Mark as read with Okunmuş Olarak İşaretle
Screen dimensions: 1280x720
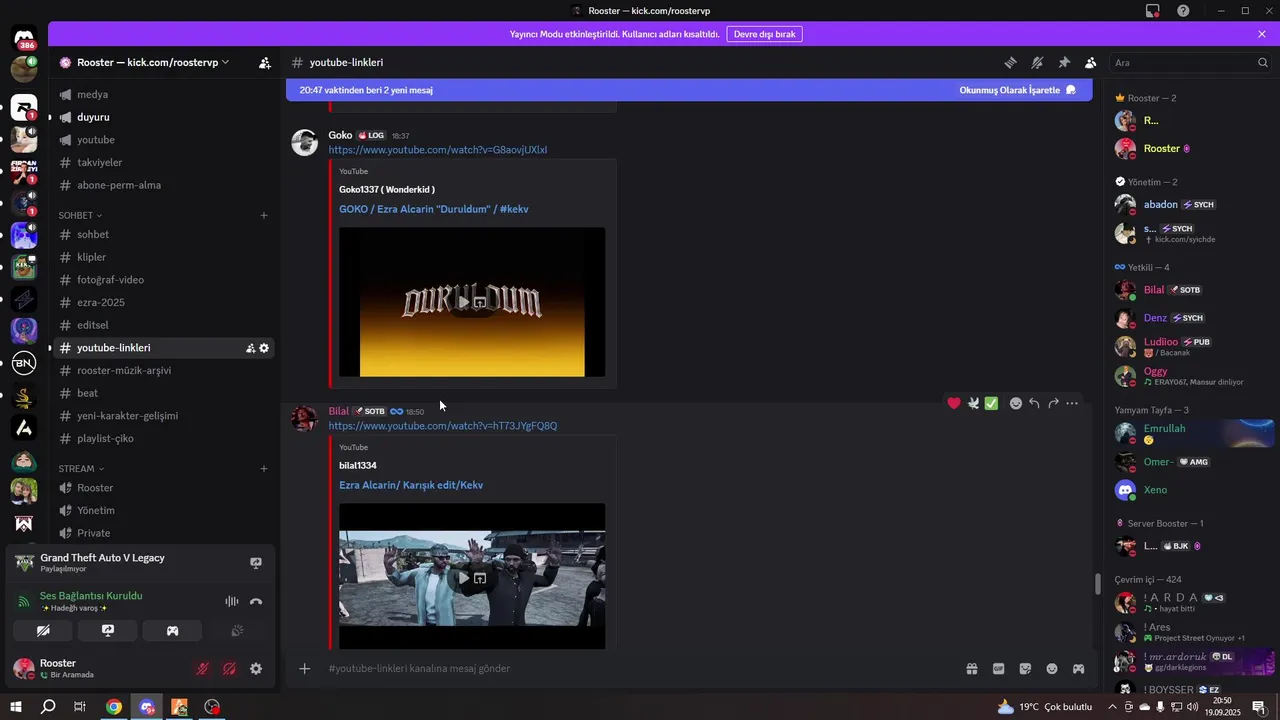tap(1017, 90)
